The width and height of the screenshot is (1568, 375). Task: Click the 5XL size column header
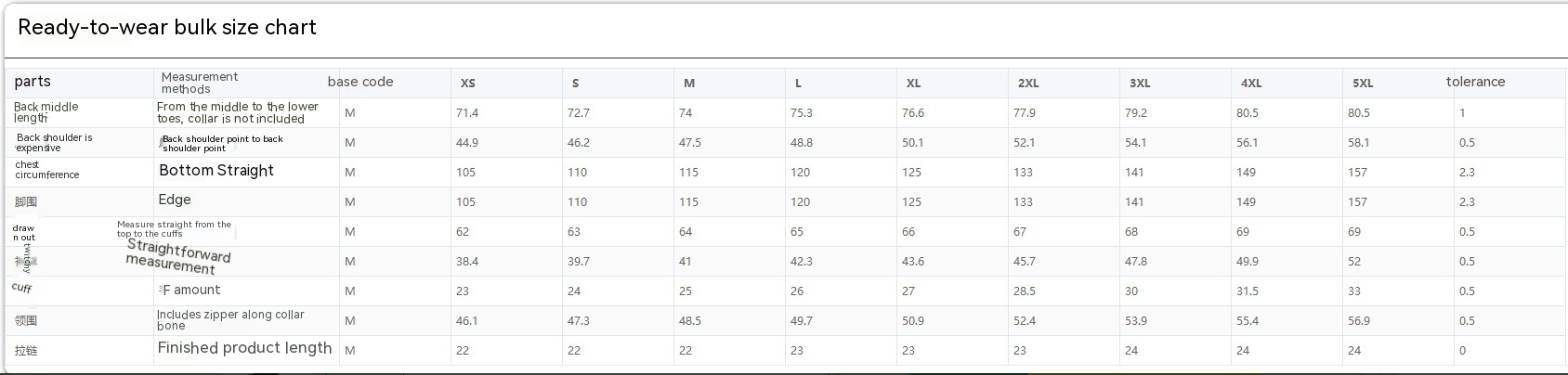click(x=1363, y=84)
